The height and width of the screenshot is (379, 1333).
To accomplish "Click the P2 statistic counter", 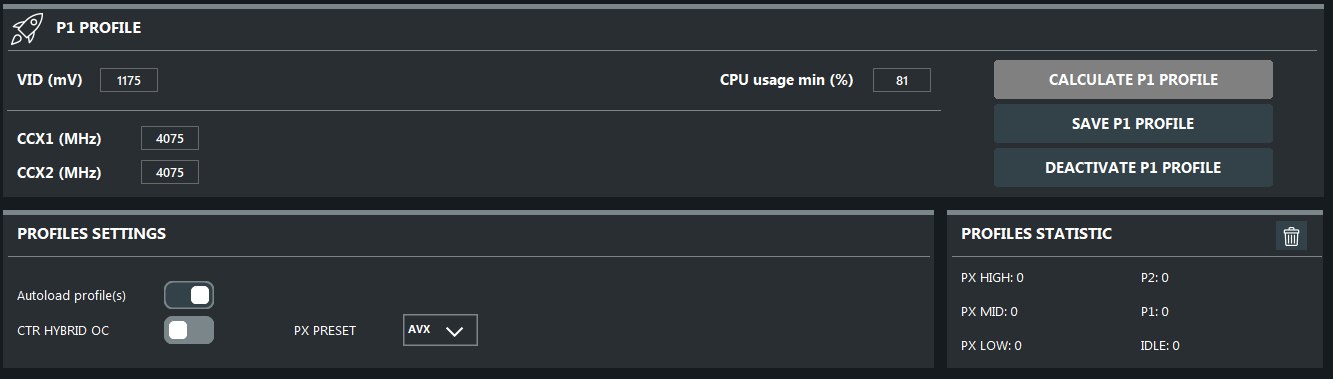I will (1155, 277).
